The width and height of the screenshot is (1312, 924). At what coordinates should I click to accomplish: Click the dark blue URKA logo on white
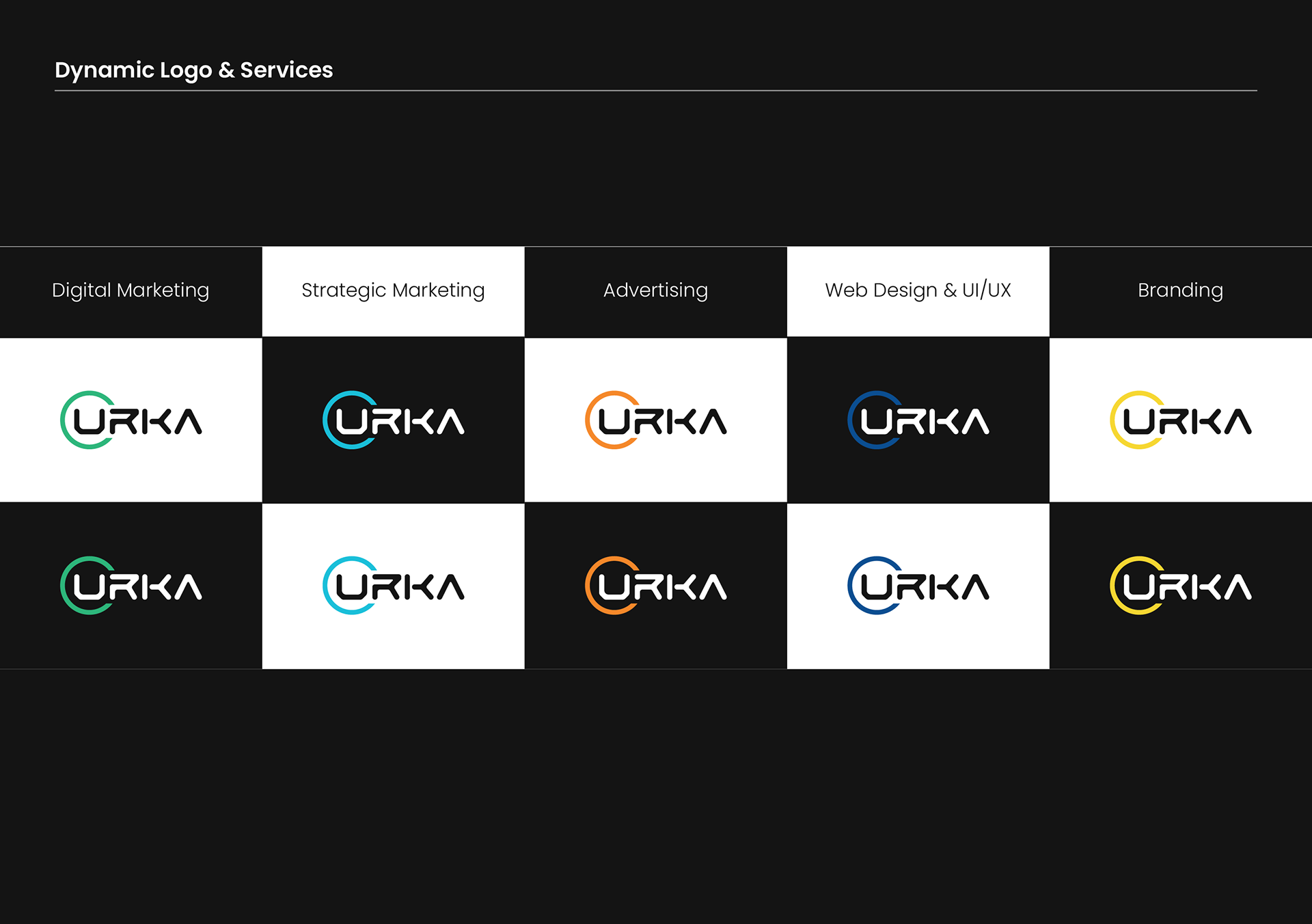tap(918, 586)
